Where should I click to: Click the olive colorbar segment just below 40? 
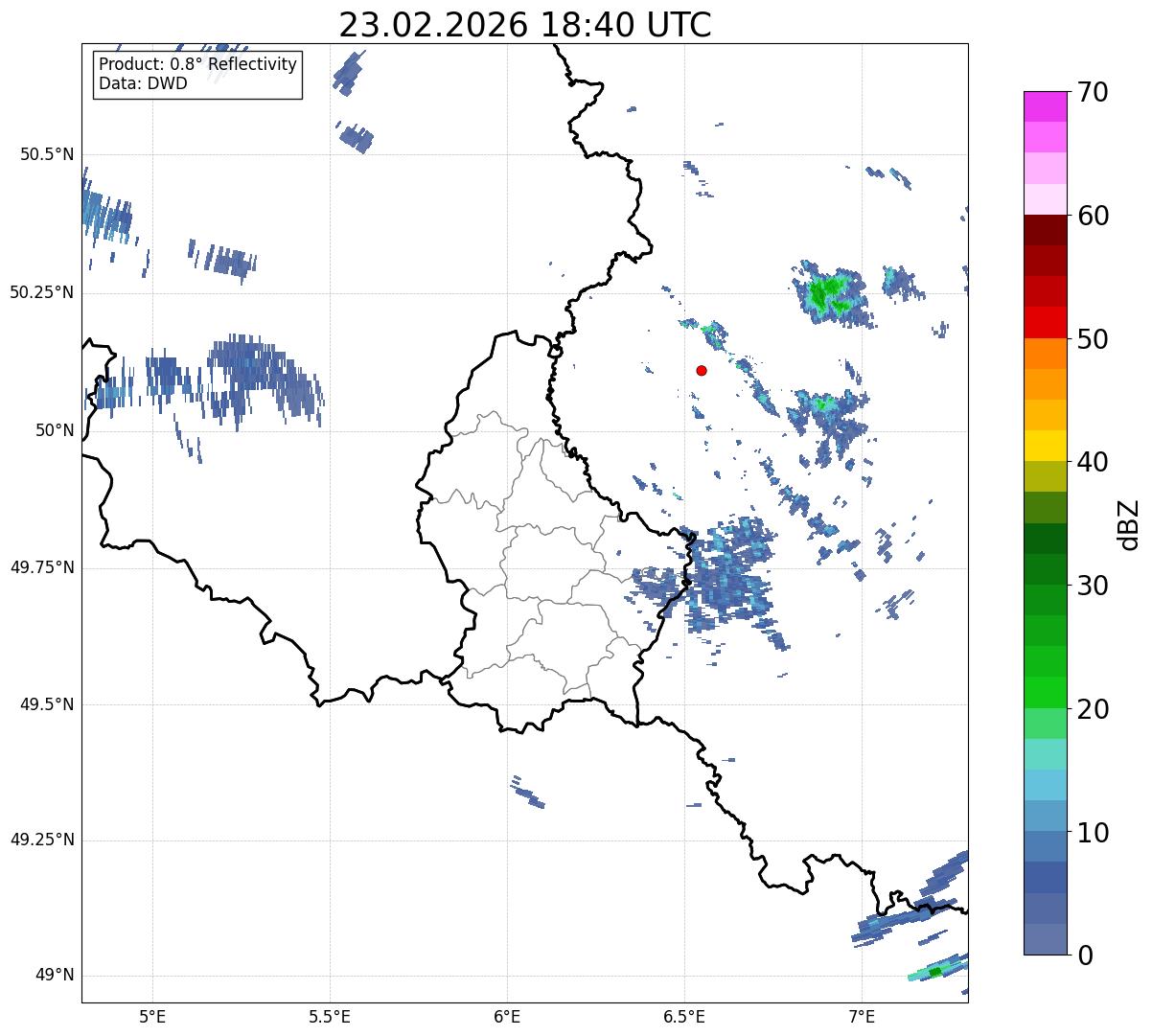[1045, 477]
